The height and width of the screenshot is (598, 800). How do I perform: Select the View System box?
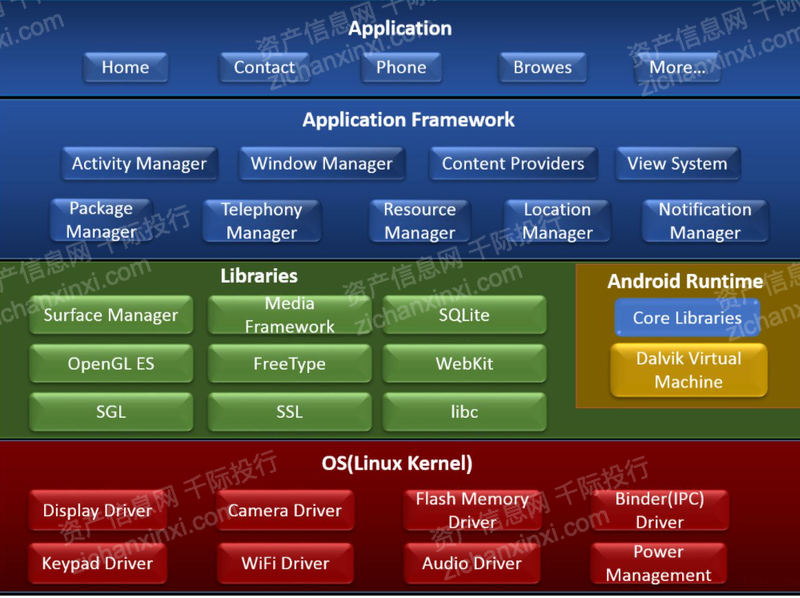[677, 164]
